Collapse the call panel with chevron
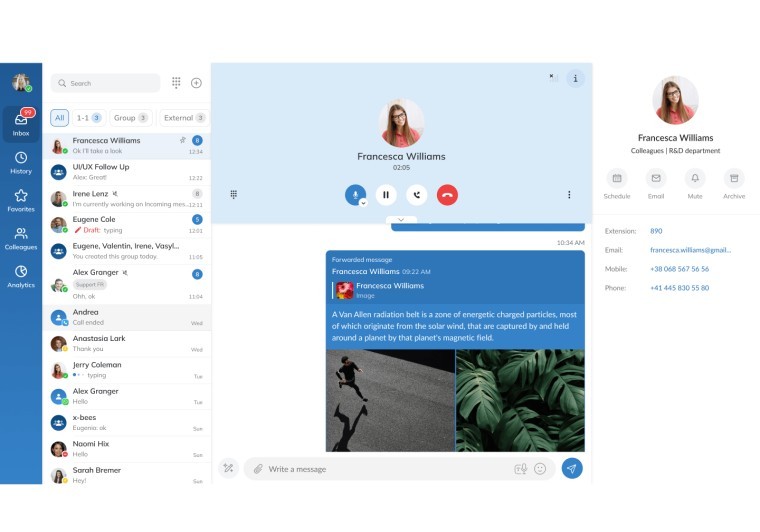760x532 pixels. click(401, 220)
